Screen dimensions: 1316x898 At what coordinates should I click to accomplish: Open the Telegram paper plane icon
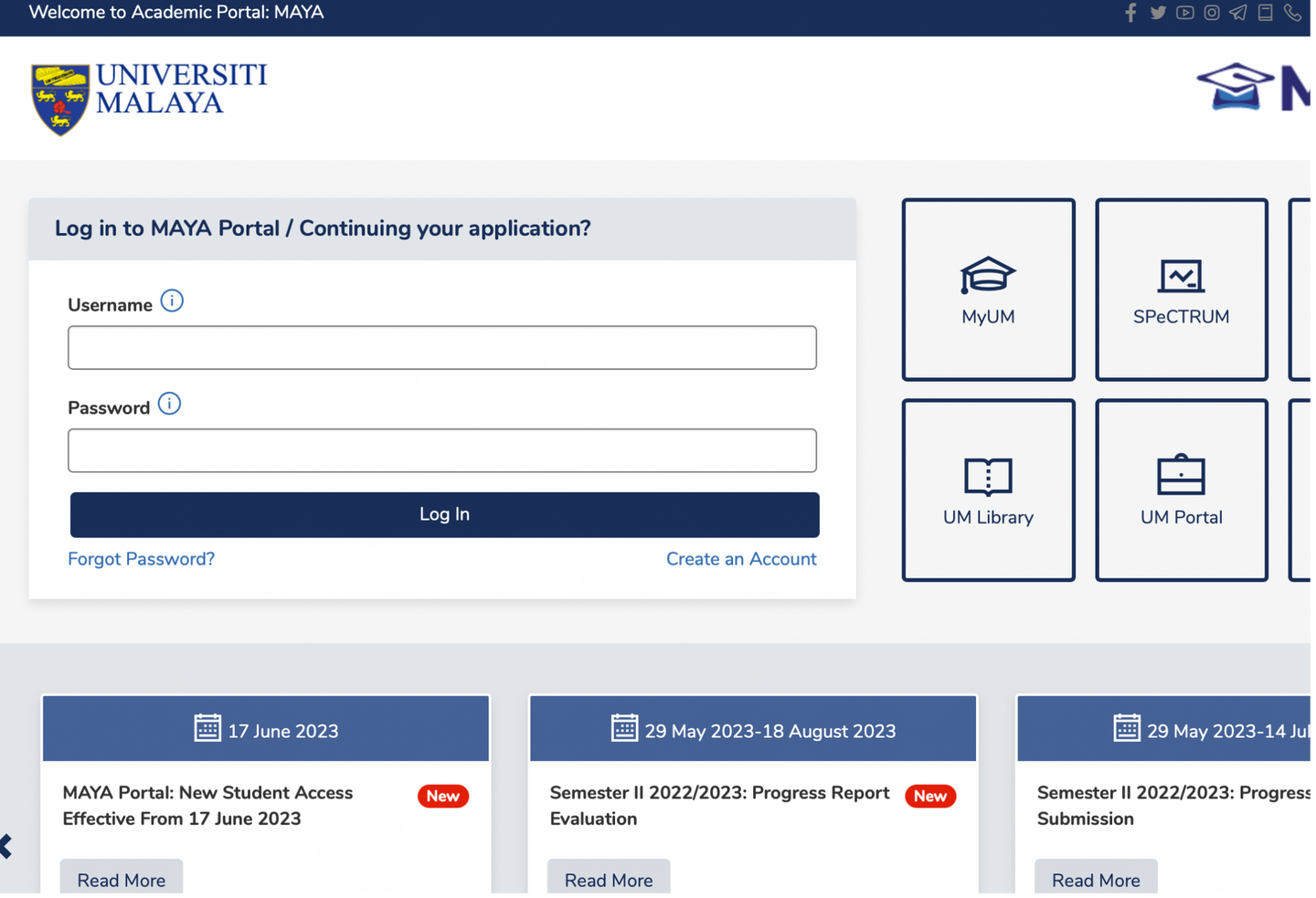[1238, 13]
